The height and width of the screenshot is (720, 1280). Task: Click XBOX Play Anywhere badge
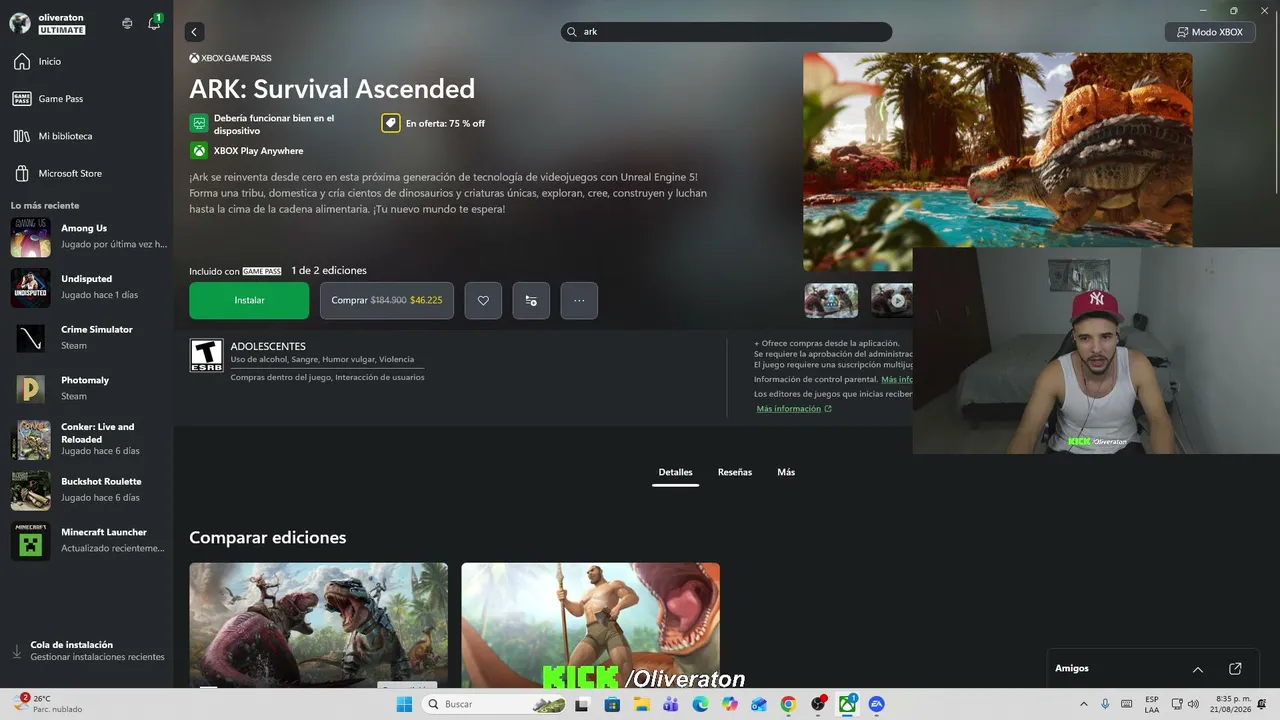pos(247,151)
